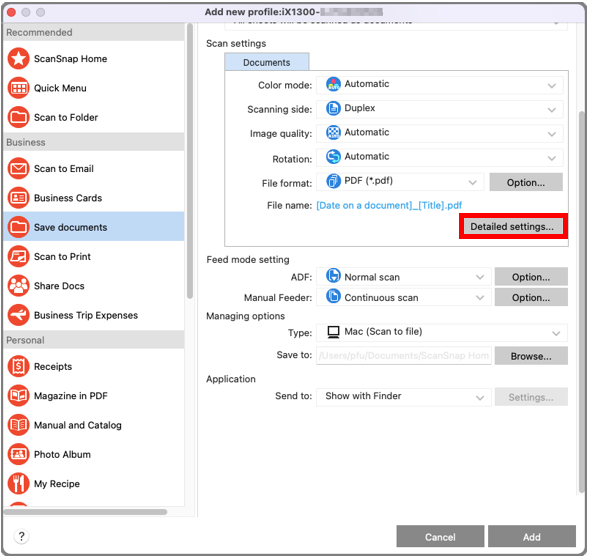Click the ADF Option button
The height and width of the screenshot is (558, 589).
pyautogui.click(x=531, y=277)
